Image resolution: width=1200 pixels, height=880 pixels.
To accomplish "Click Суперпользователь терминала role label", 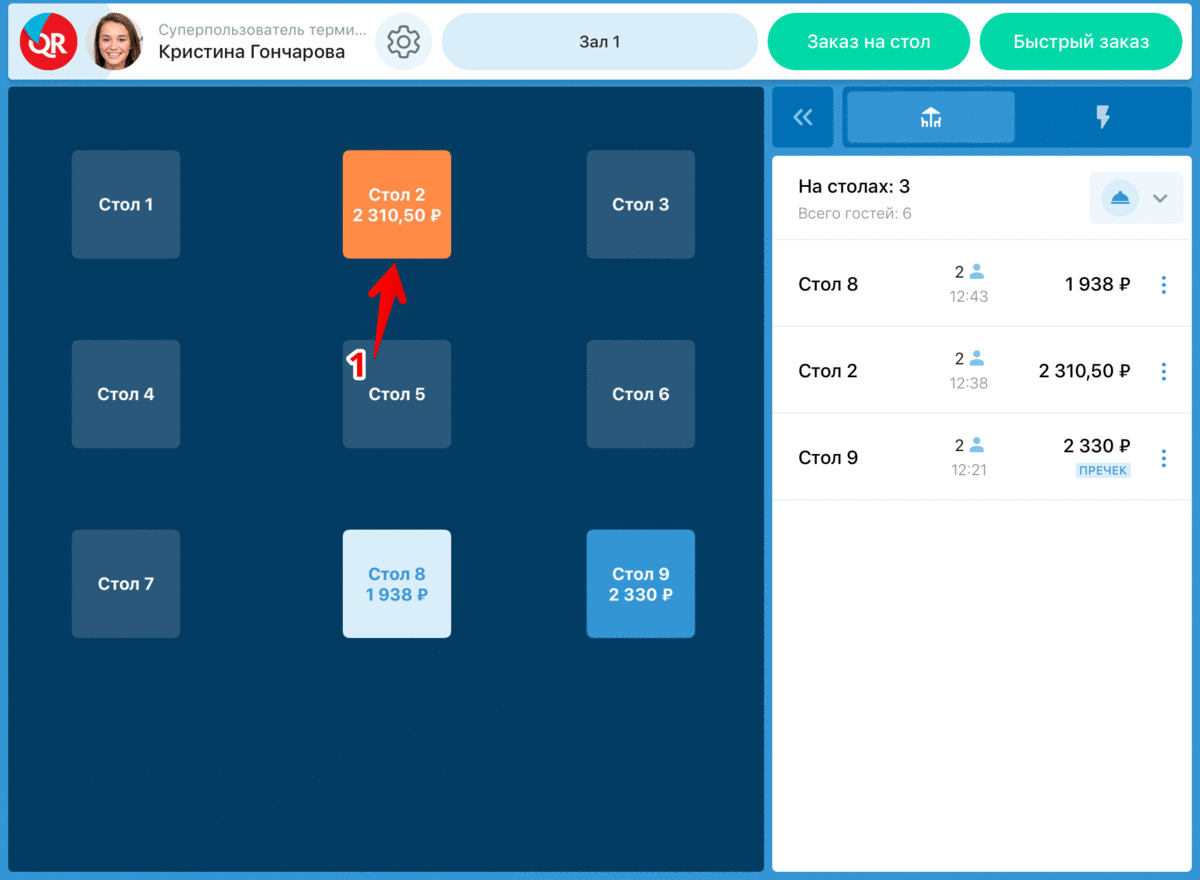I will pos(262,30).
